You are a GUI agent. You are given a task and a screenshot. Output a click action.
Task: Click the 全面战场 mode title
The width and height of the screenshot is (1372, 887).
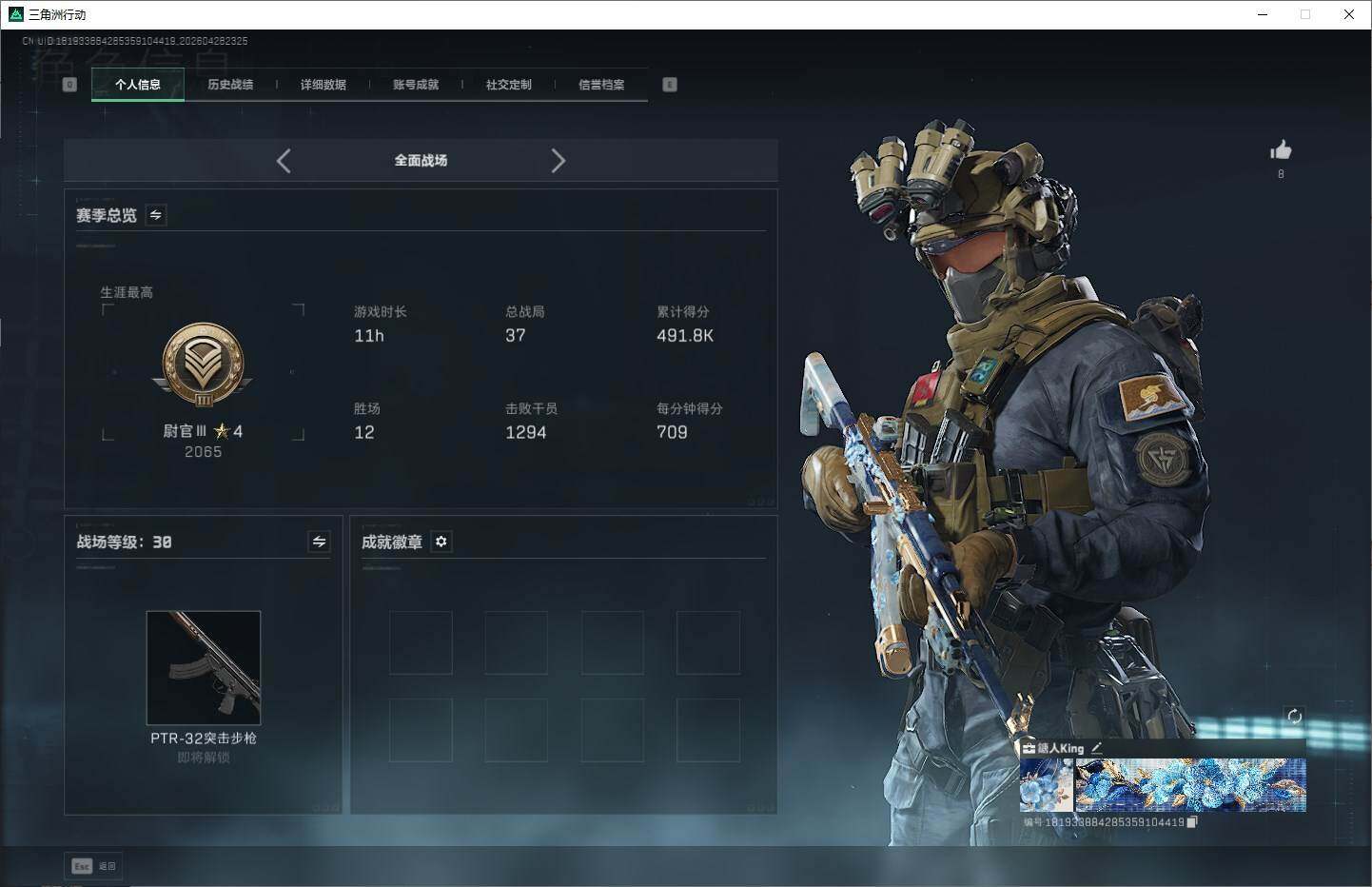421,161
